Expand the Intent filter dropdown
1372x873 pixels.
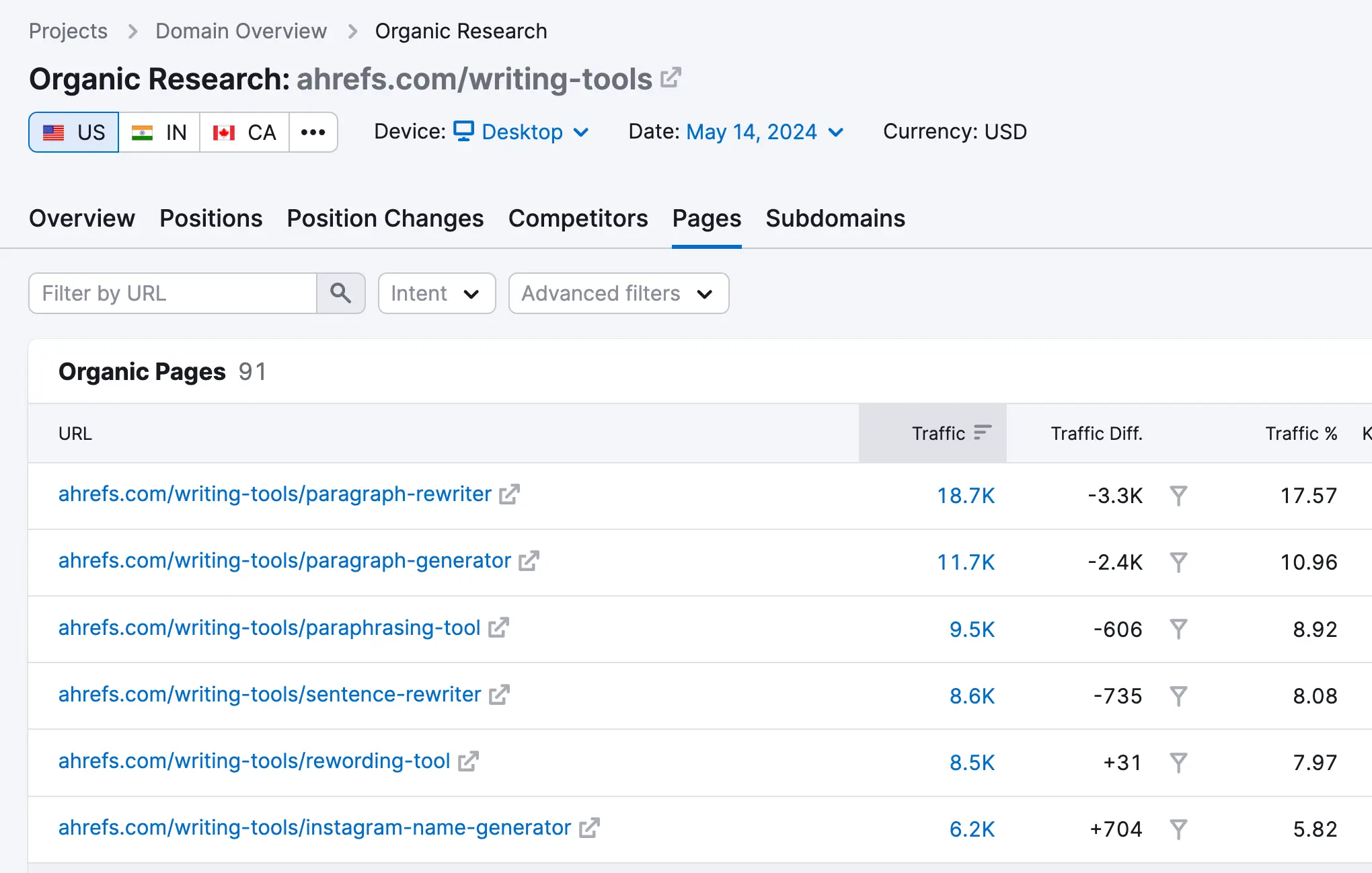coord(436,293)
